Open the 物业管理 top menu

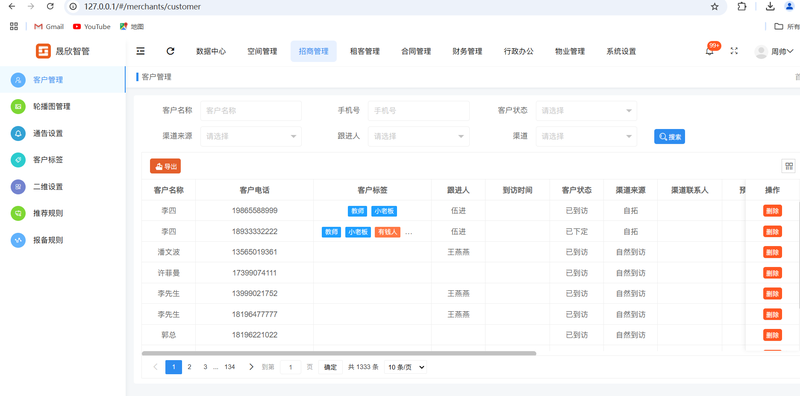point(570,51)
